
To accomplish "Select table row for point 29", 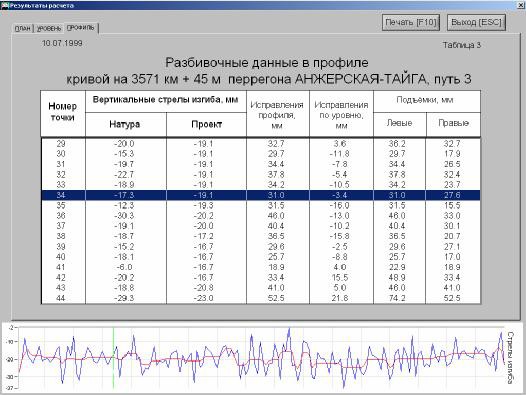I will pyautogui.click(x=261, y=144).
